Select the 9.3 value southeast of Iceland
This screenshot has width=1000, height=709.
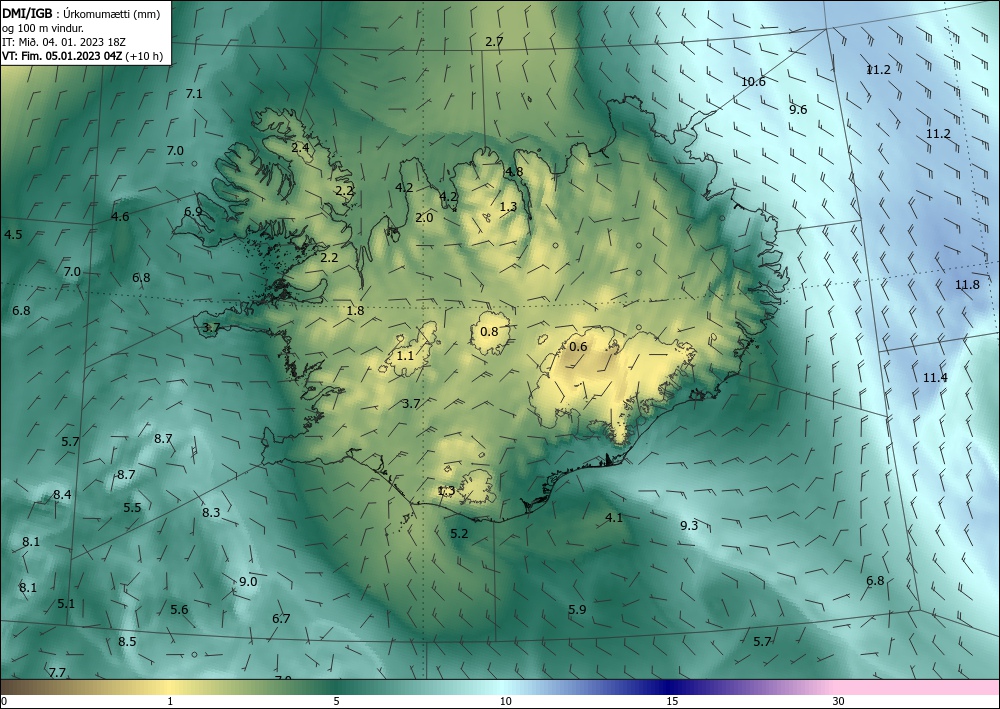[689, 525]
